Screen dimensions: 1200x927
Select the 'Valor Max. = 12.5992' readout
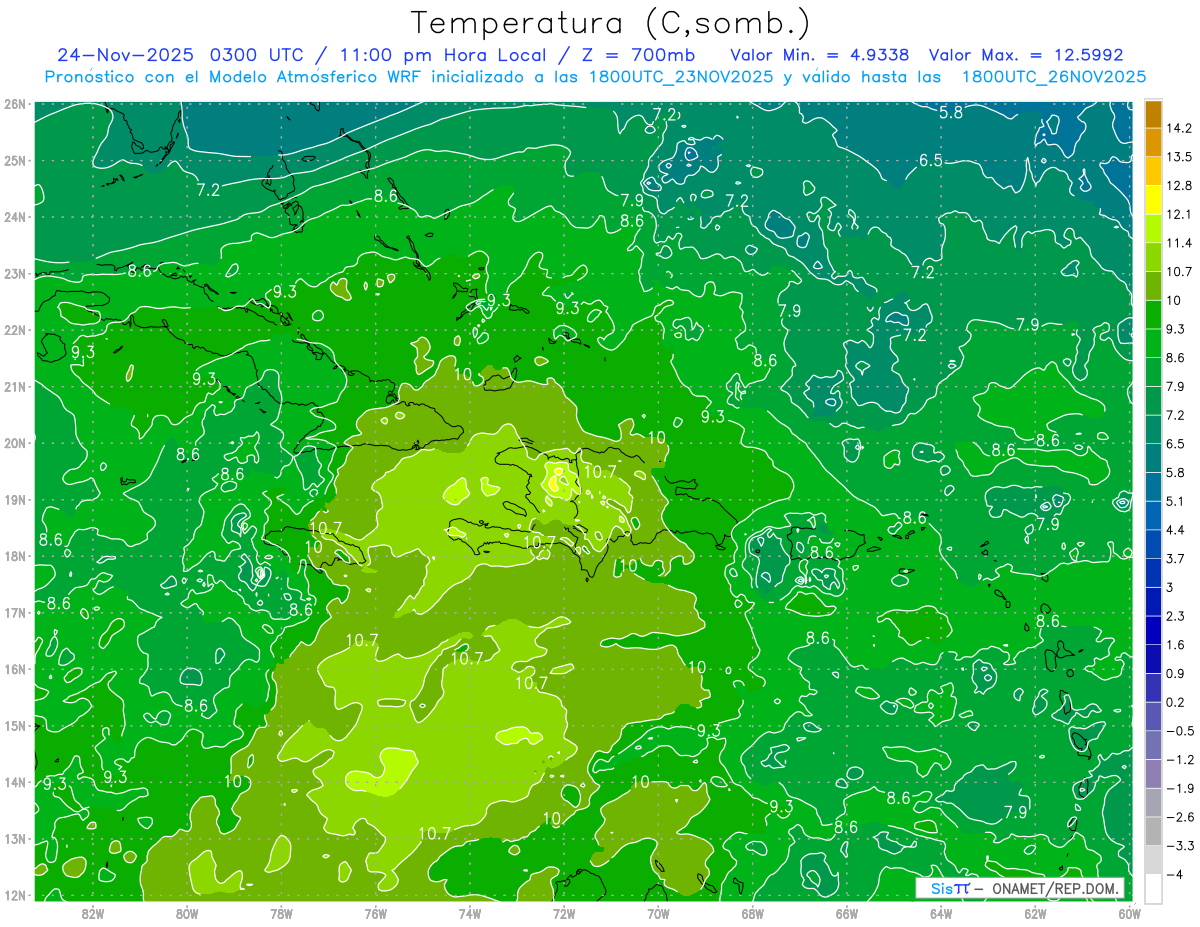[x=1026, y=55]
